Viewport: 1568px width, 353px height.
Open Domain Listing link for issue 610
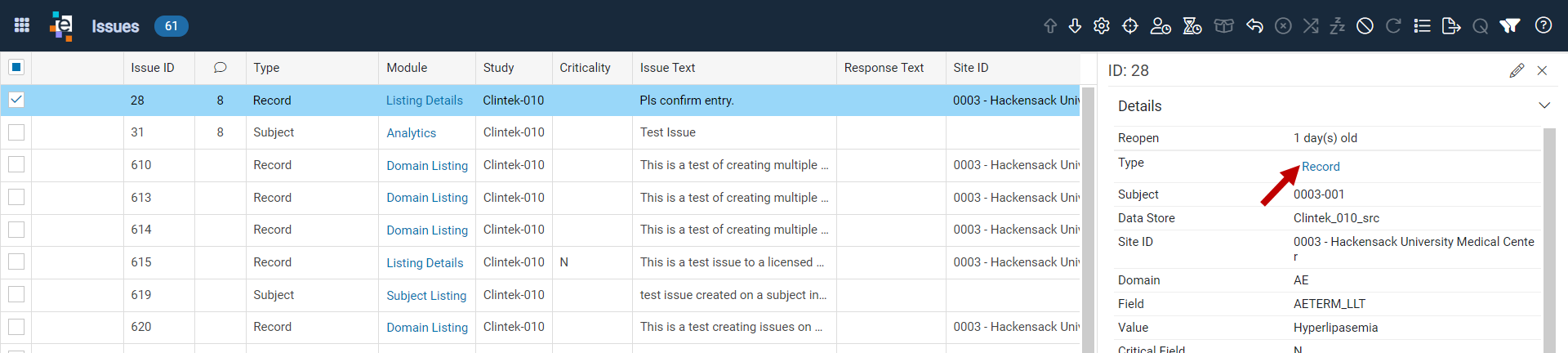tap(427, 166)
